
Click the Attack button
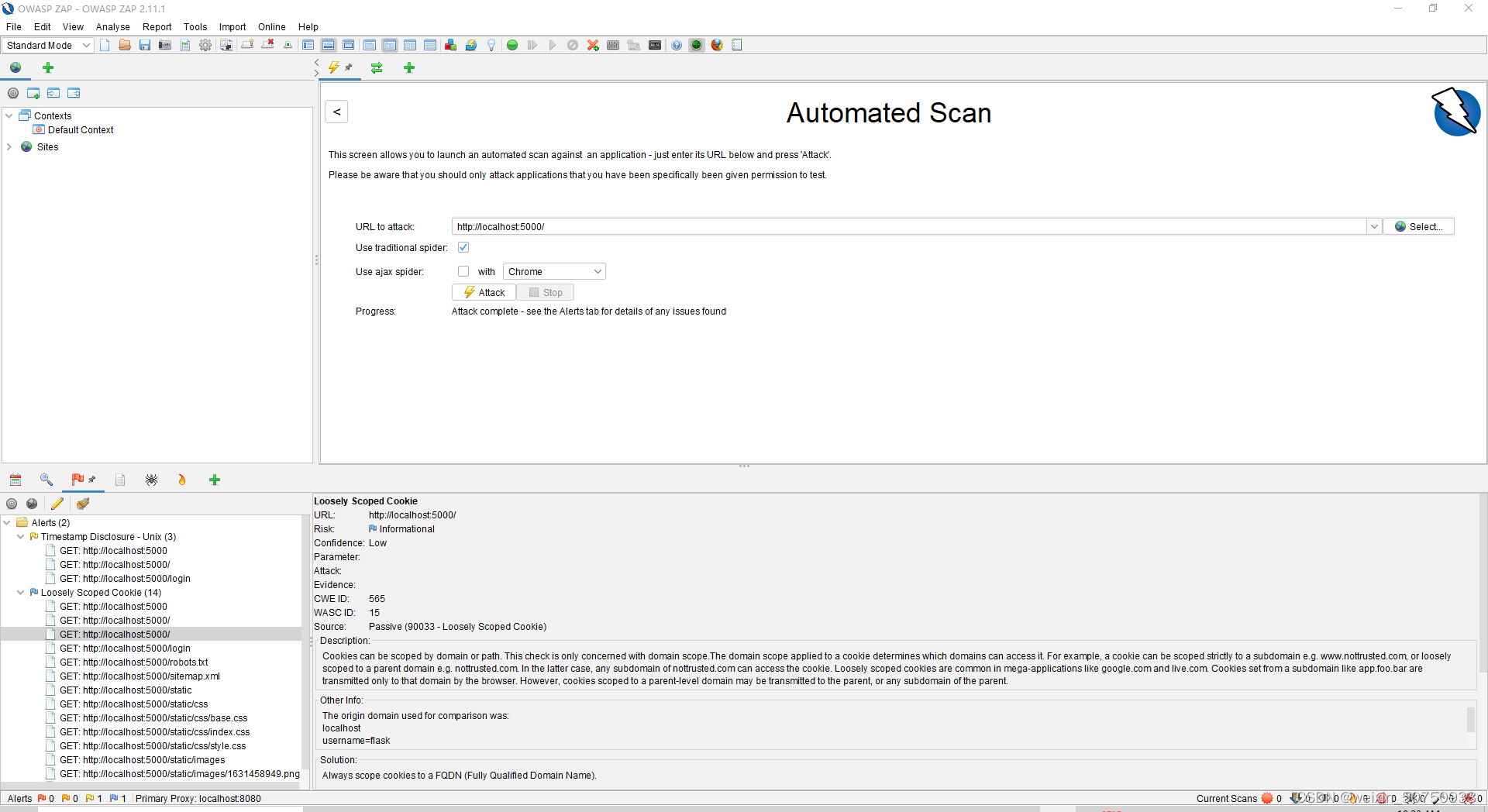484,292
